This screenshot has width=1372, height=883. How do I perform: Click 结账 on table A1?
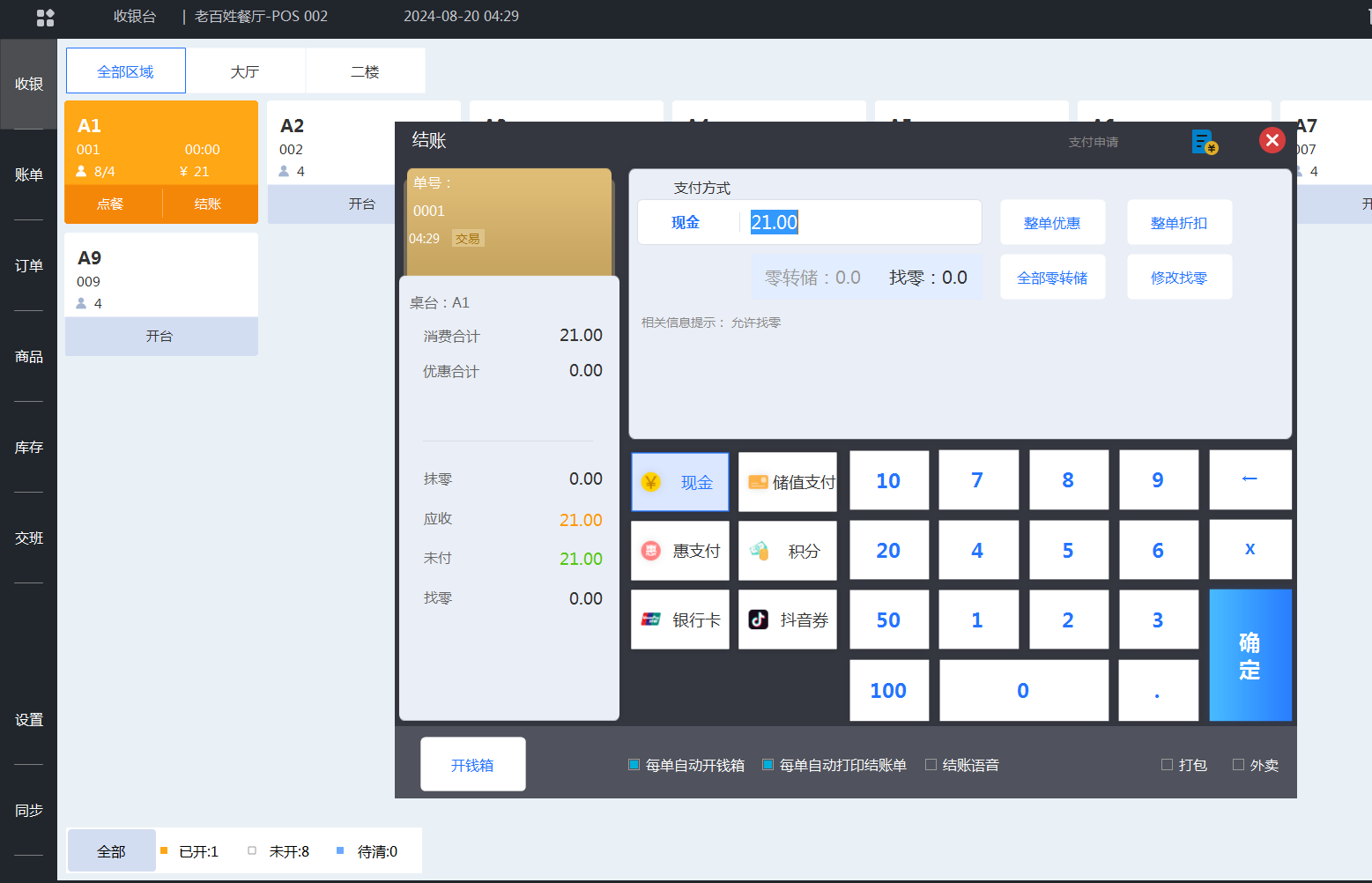pos(209,204)
